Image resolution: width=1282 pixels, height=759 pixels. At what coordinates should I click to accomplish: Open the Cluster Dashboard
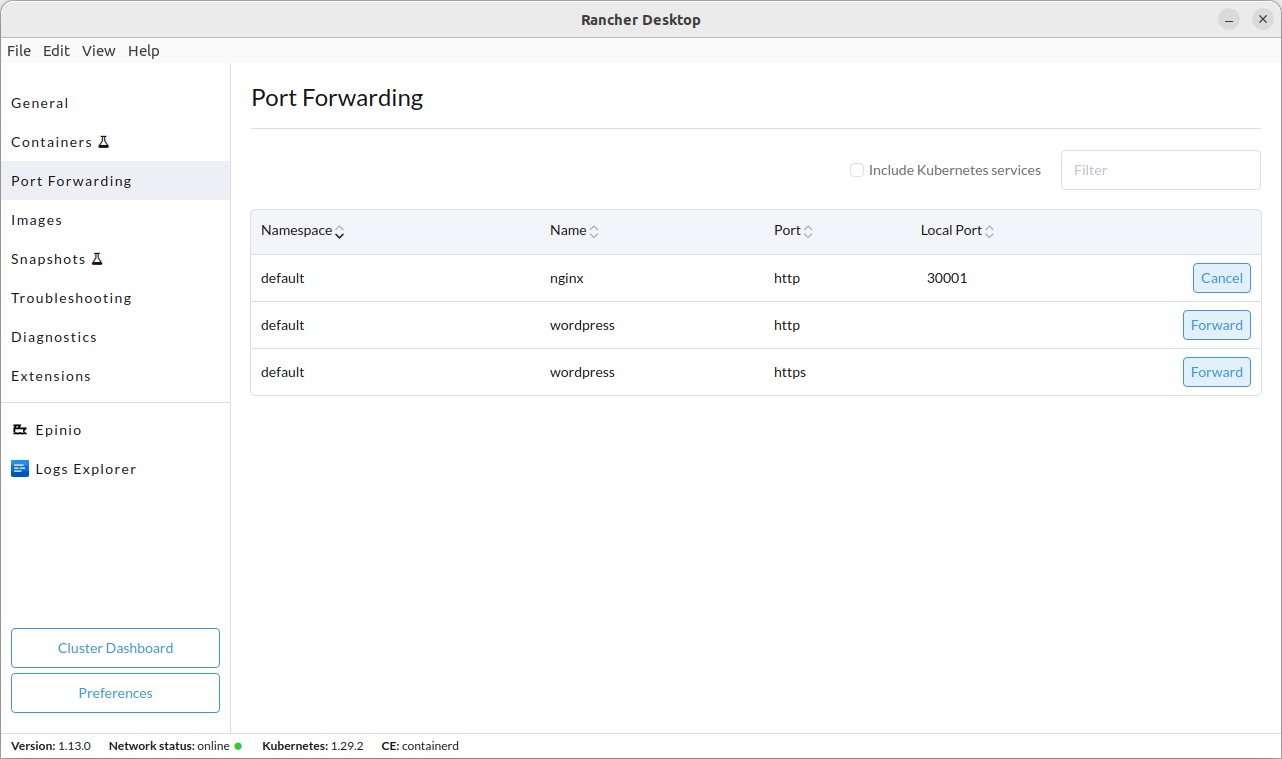pyautogui.click(x=115, y=648)
